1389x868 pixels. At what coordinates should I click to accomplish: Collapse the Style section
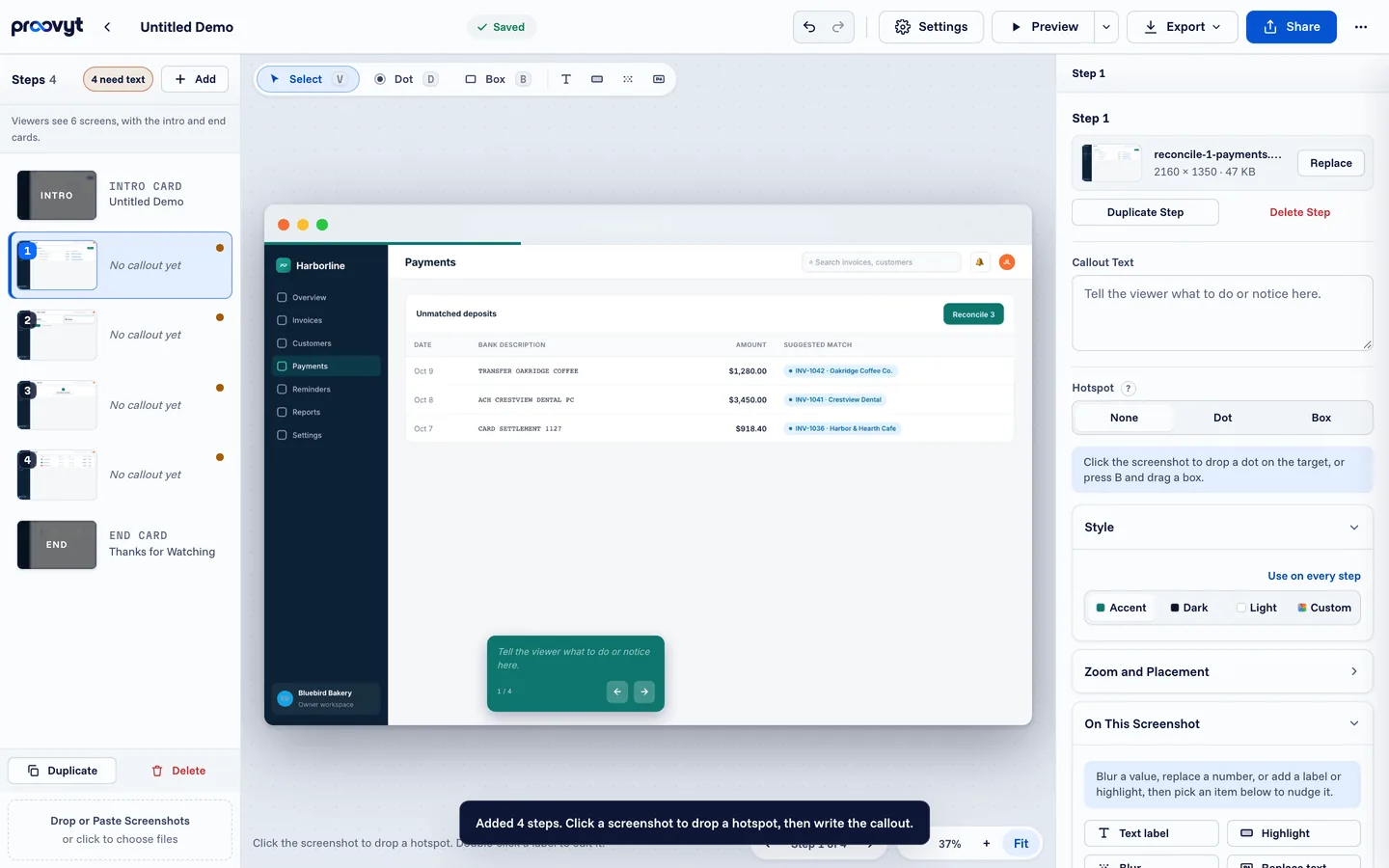1222,528
